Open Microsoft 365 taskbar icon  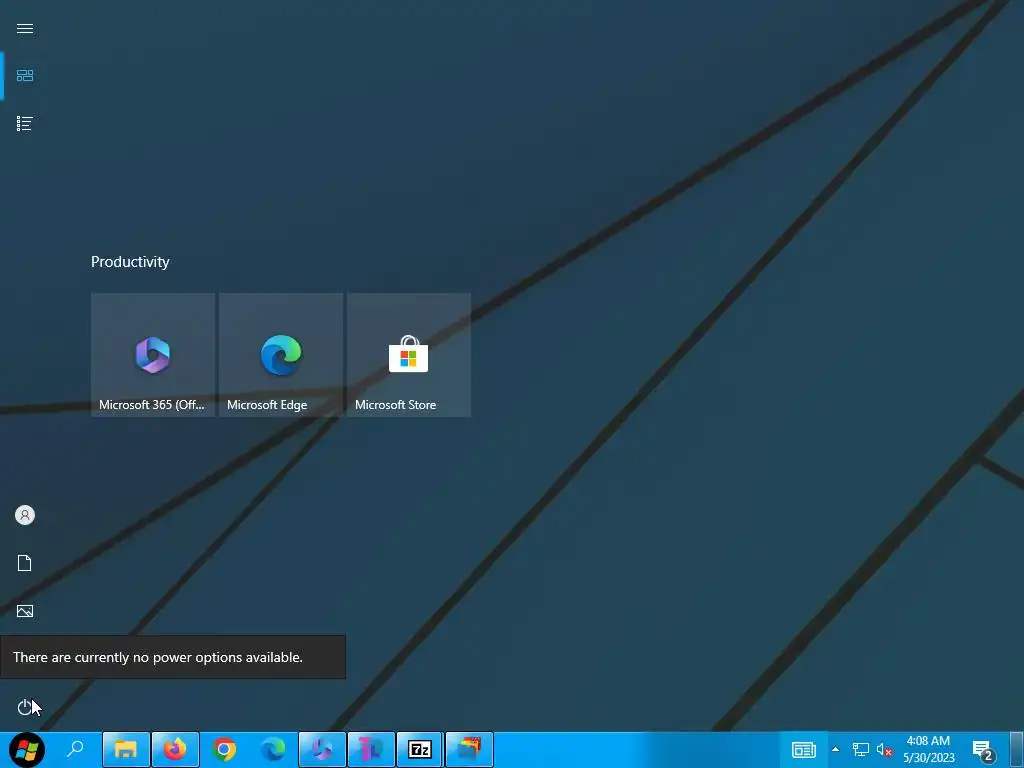point(322,749)
